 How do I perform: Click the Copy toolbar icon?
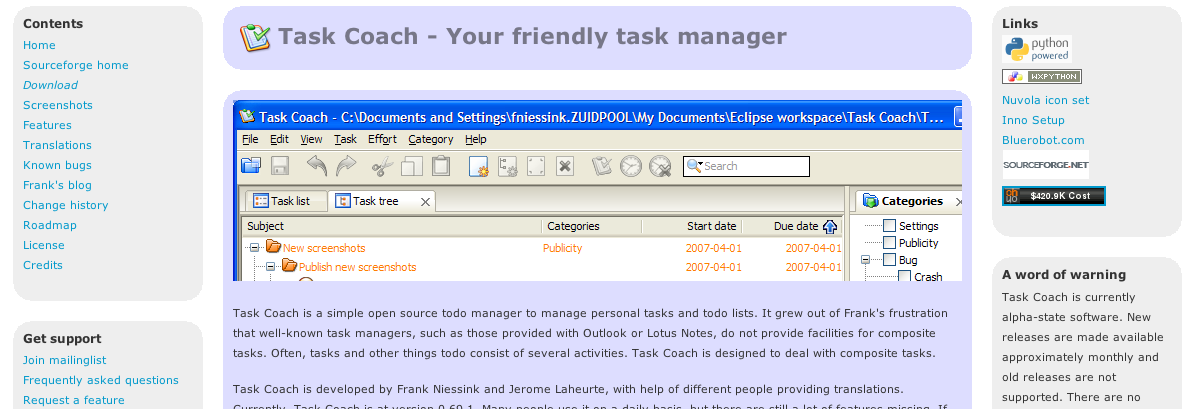point(411,166)
